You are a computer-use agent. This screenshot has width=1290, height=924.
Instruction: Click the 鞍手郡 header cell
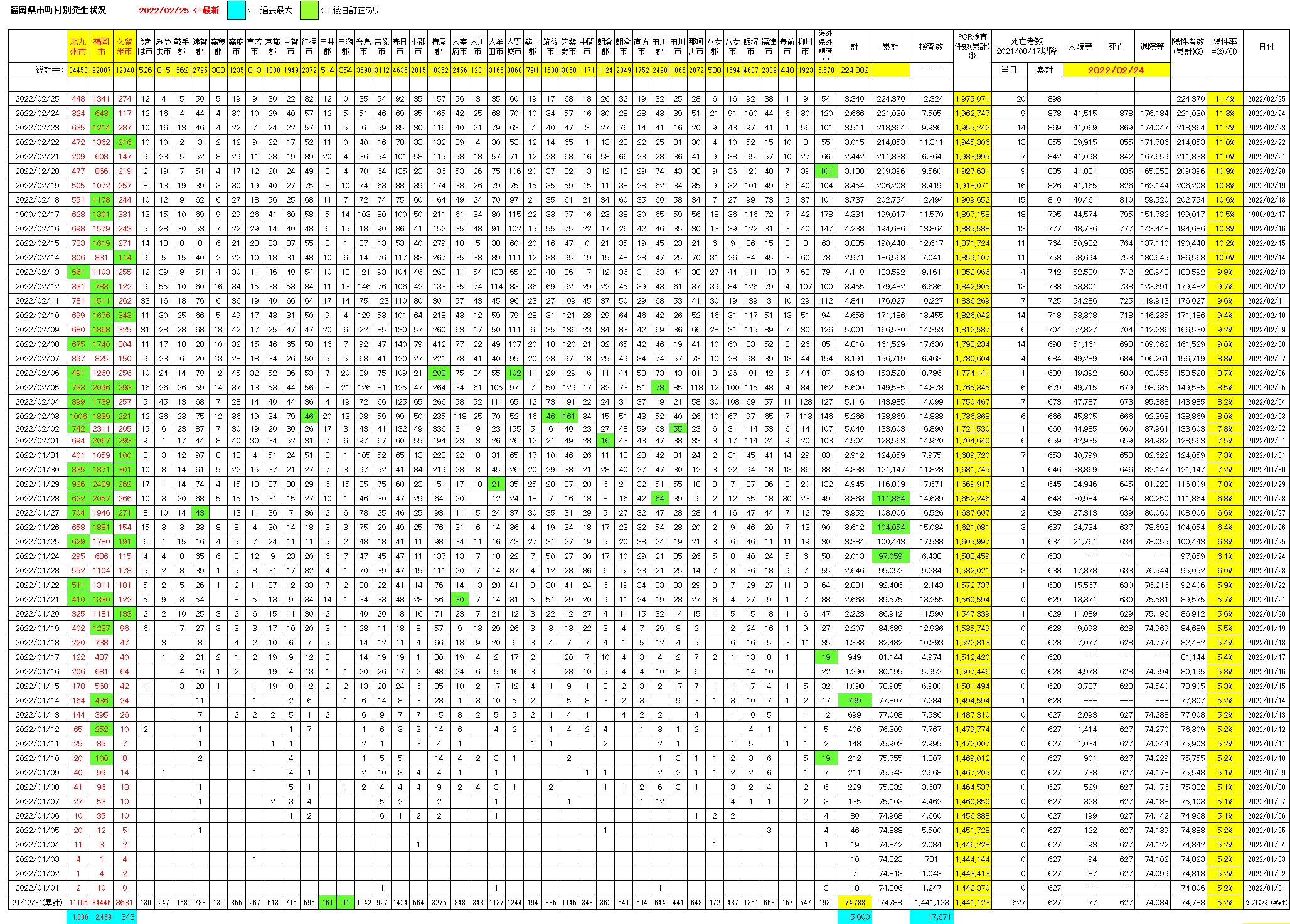tap(181, 46)
